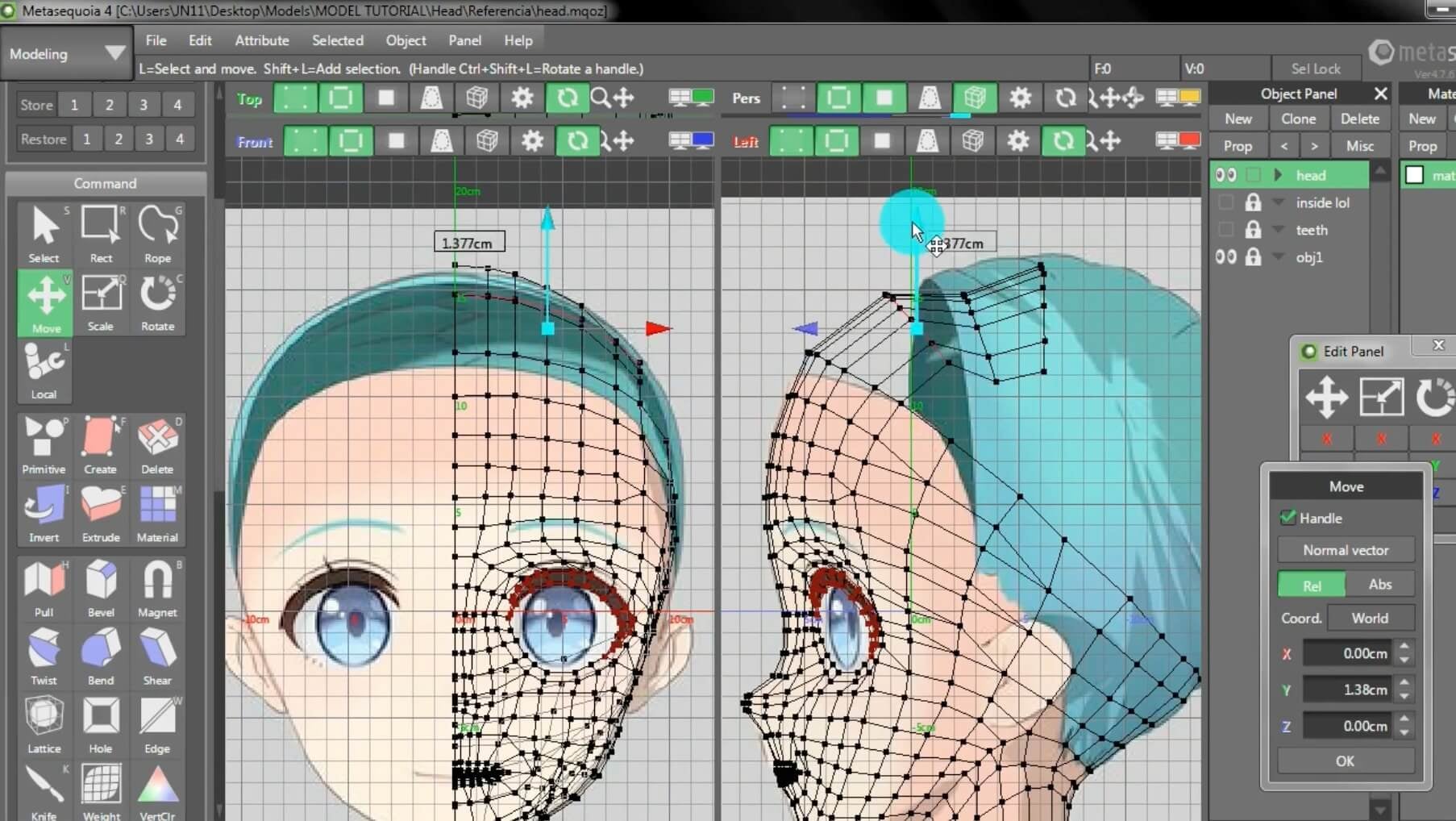Screen dimensions: 1456x821
Task: Expand the inside lol object arrow
Action: 1279,202
